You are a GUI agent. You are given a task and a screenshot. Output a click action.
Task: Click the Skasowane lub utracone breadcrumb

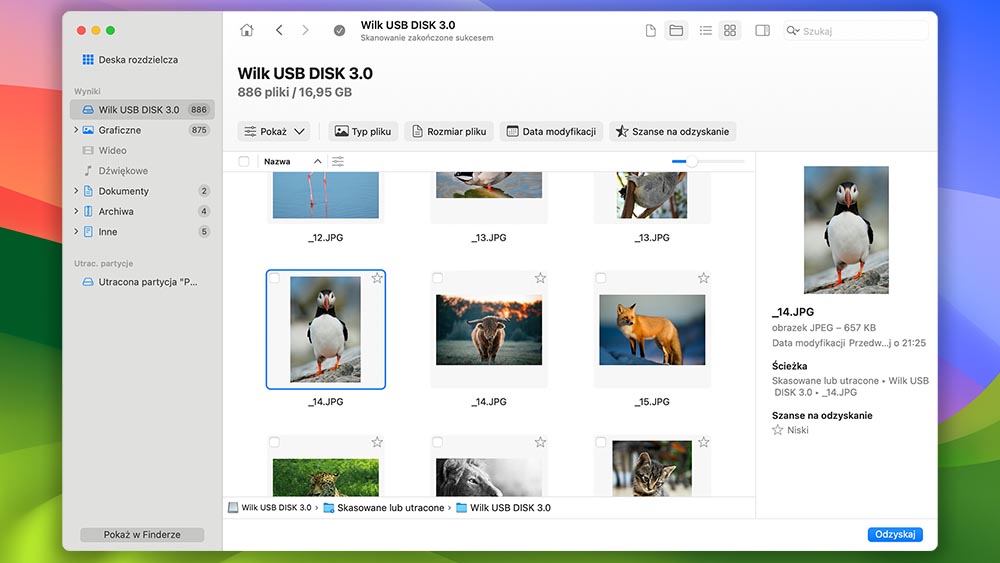(x=390, y=508)
